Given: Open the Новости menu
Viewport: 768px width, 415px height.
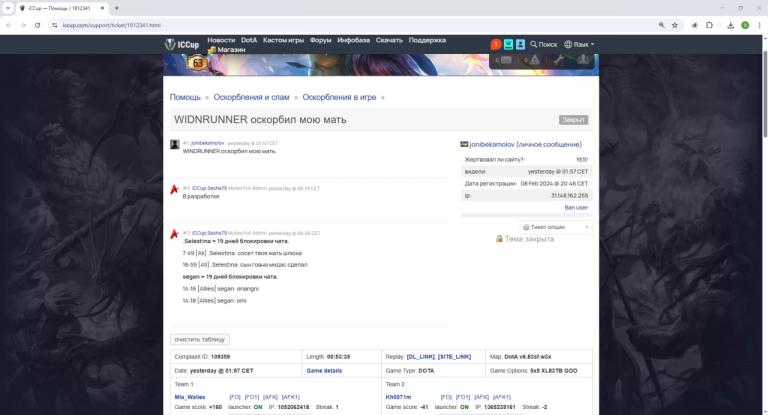Looking at the screenshot, I should [x=221, y=40].
